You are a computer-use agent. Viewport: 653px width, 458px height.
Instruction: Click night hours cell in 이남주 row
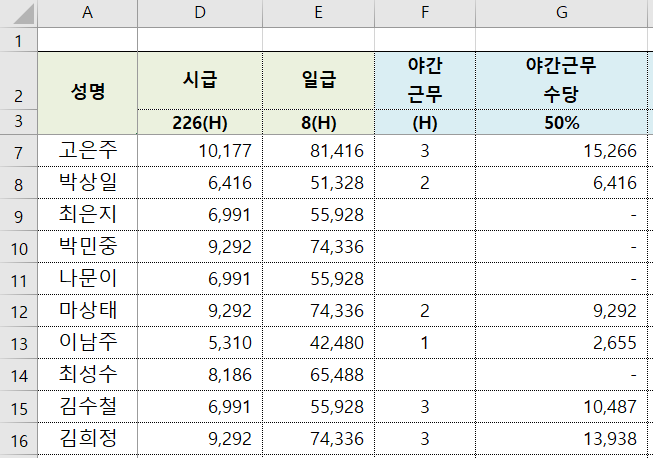(x=425, y=343)
